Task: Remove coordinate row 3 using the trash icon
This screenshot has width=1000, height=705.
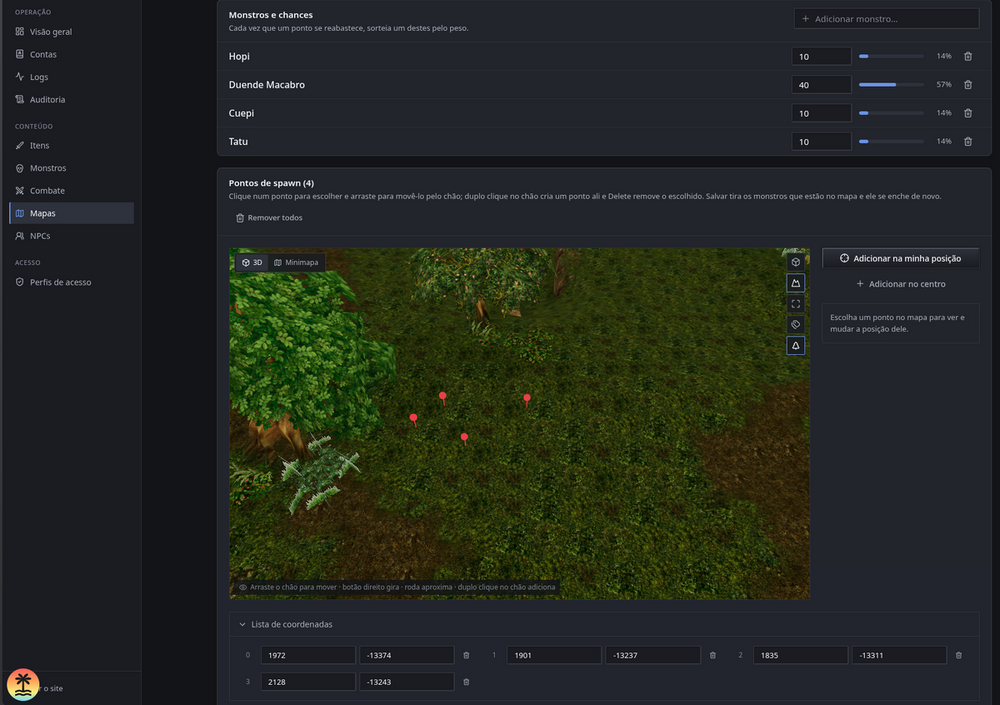Action: pos(466,682)
